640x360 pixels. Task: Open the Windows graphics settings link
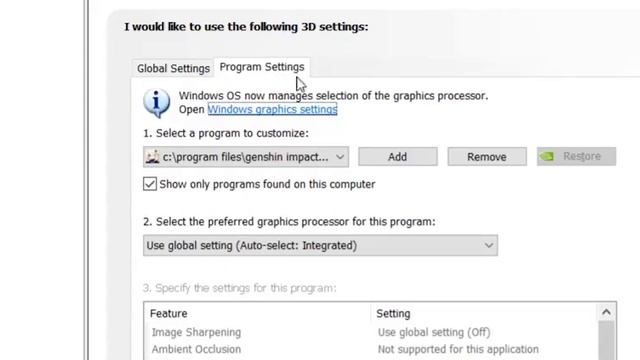(272, 109)
